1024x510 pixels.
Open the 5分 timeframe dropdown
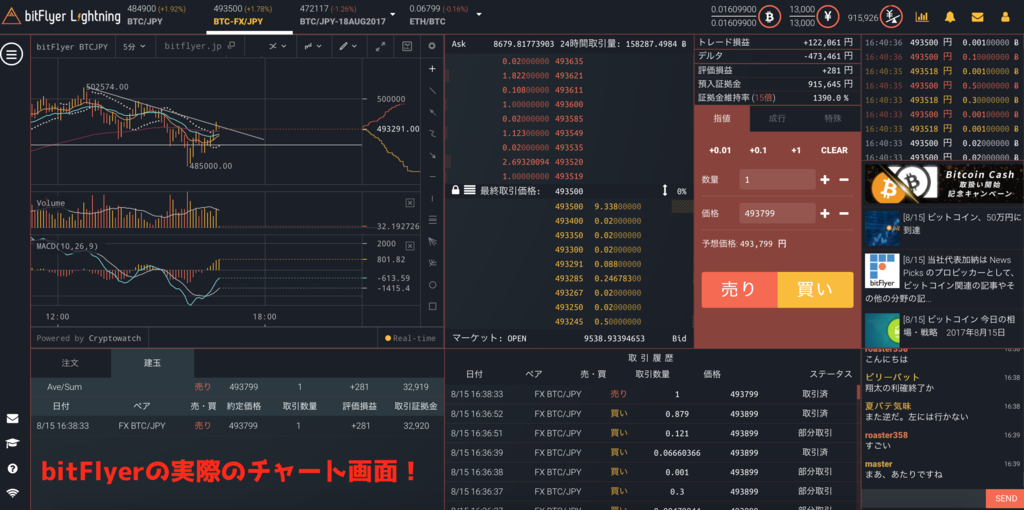134,46
